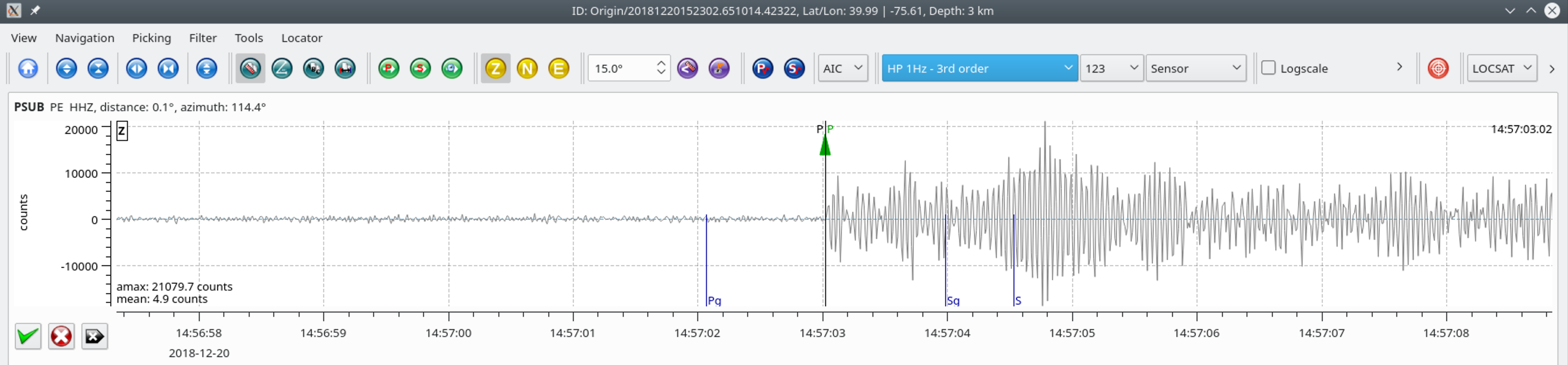
Task: Click the horizontal compress time icon
Action: point(168,68)
